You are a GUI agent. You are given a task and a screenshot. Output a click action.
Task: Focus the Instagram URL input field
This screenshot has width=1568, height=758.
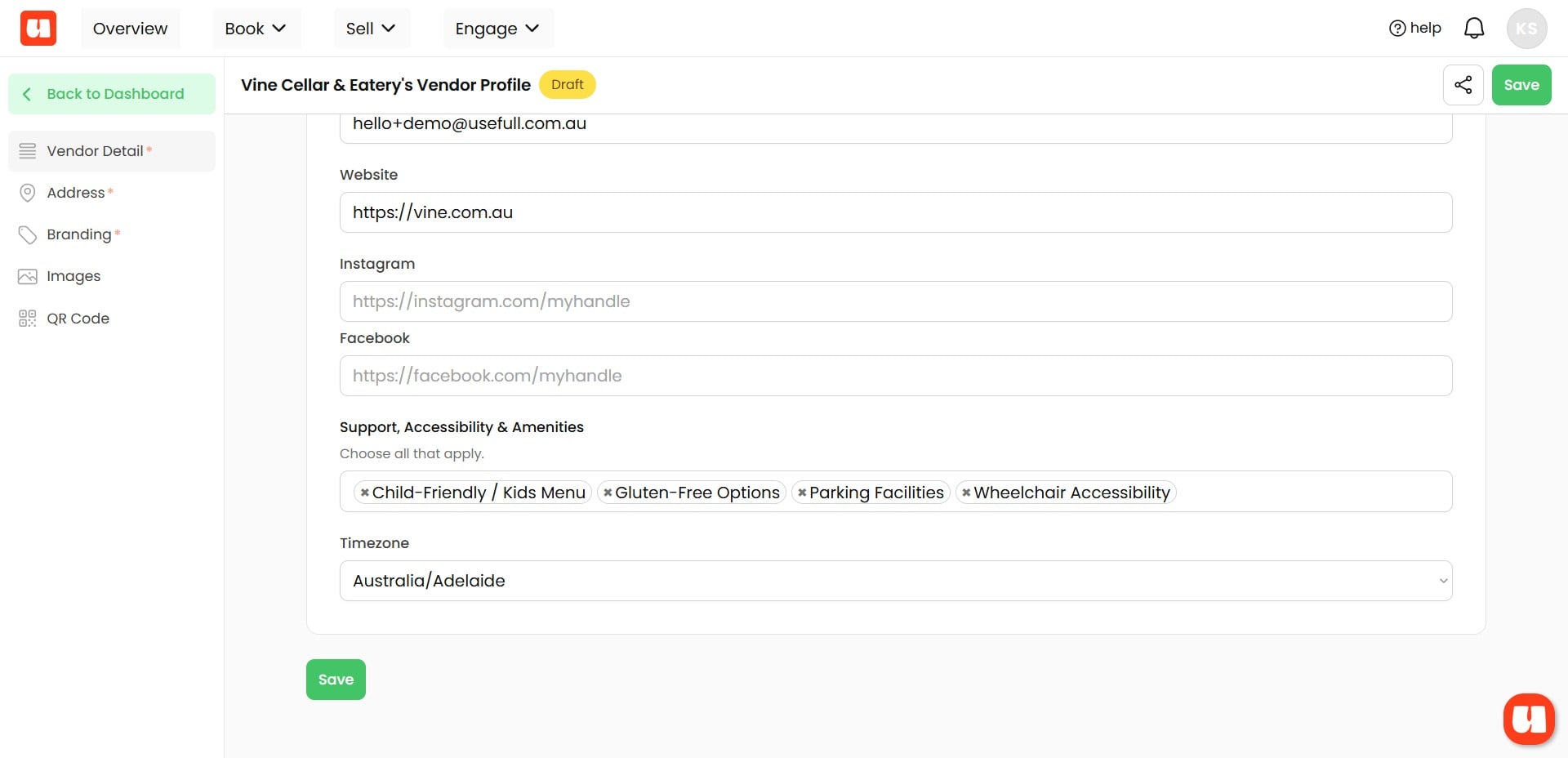point(895,301)
